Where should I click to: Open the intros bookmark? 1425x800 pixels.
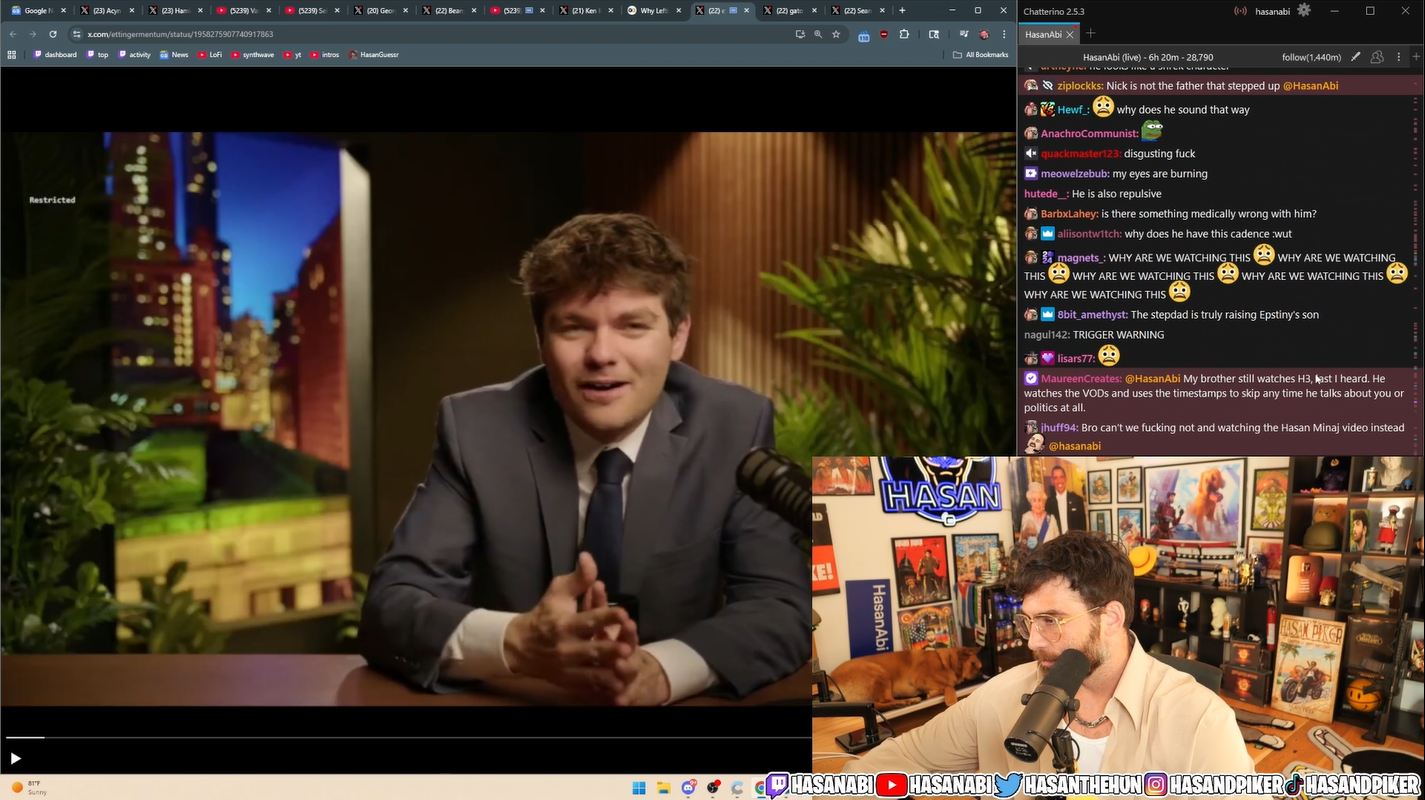(x=325, y=55)
